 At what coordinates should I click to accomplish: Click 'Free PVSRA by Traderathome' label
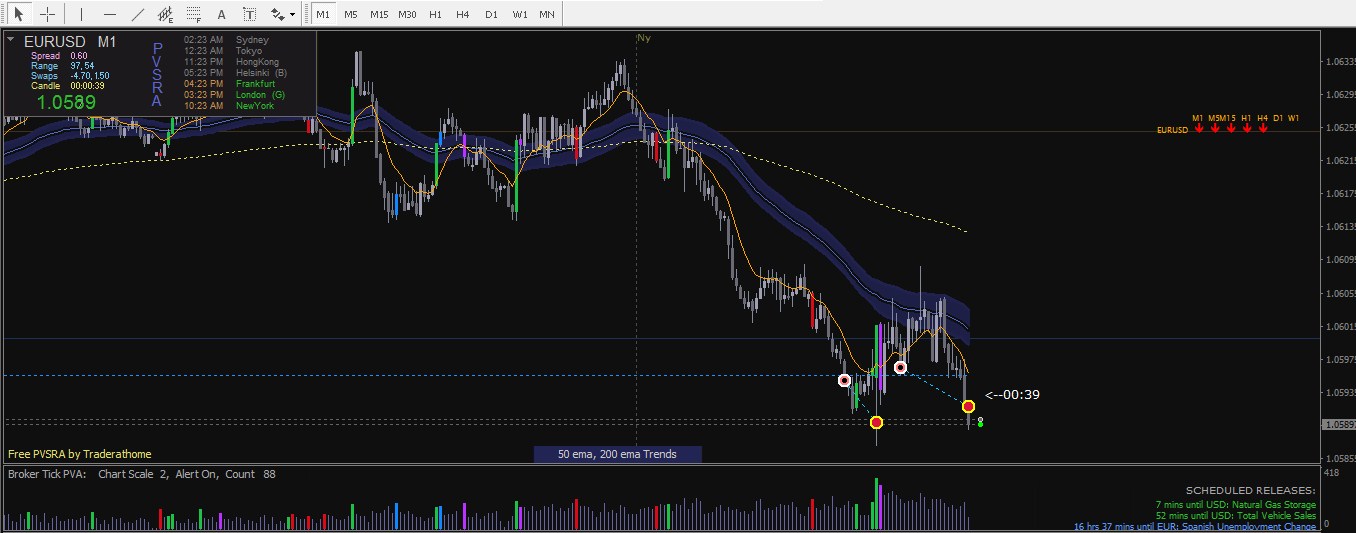point(79,454)
